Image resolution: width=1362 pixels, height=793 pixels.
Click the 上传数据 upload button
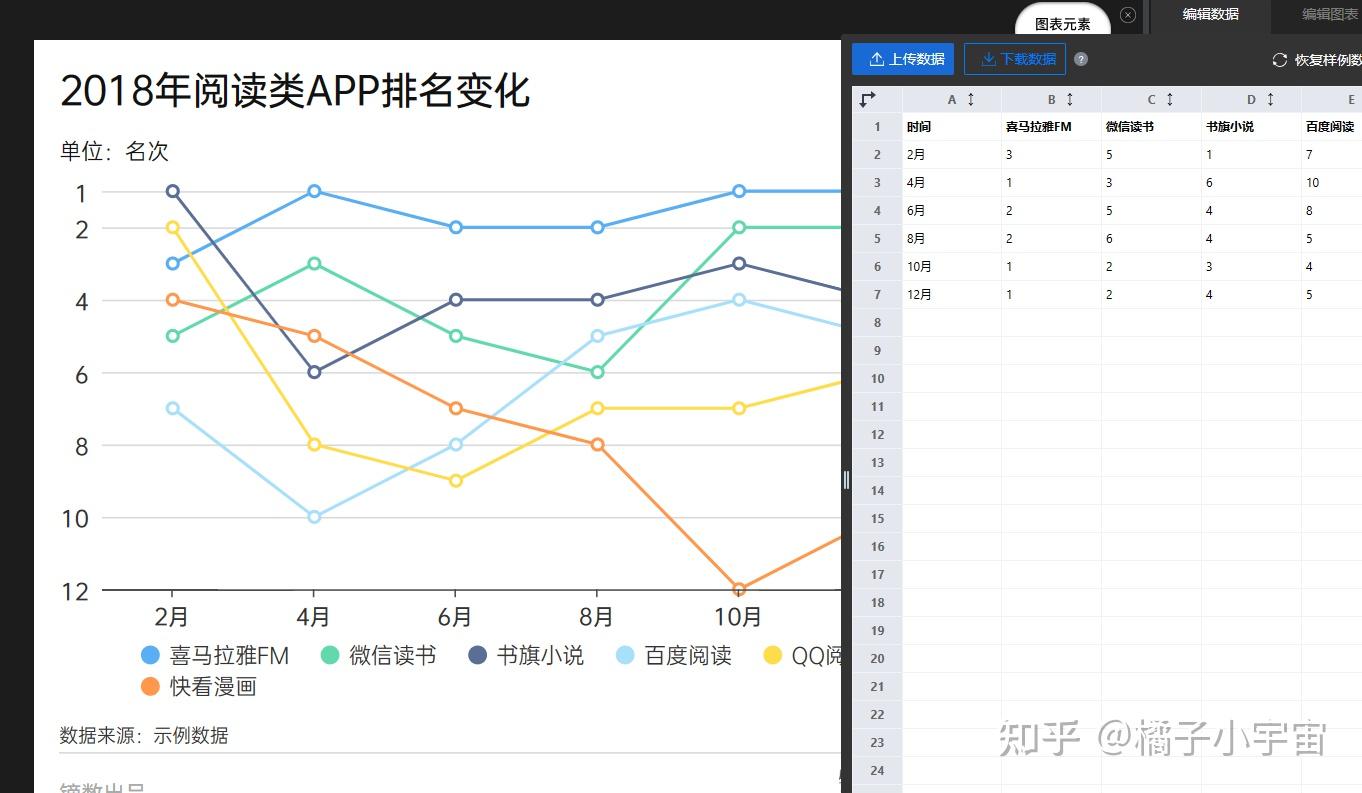(903, 59)
